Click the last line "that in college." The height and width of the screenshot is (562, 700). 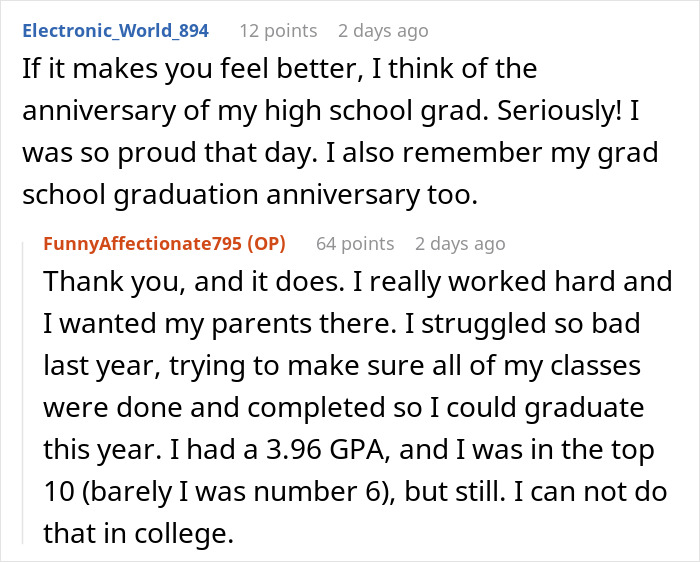(138, 535)
